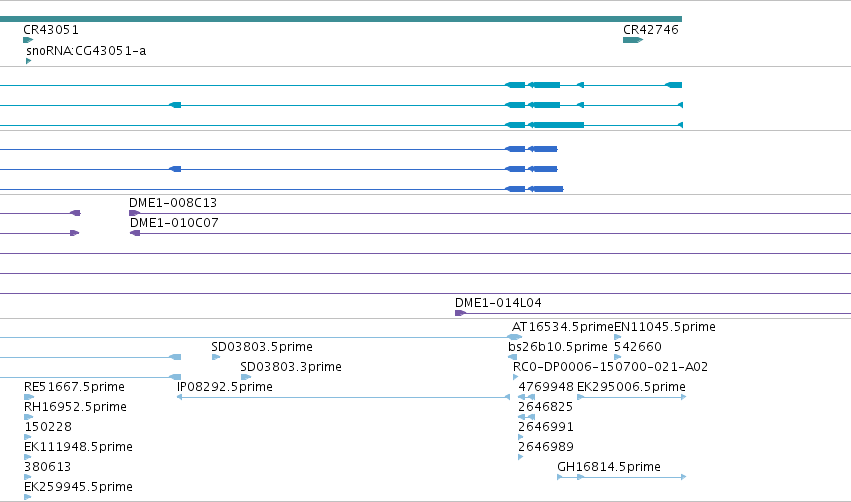This screenshot has width=851, height=502.
Task: Click the RC0-DP0006-150700-021-A02 arrow glyph
Action: point(516,377)
